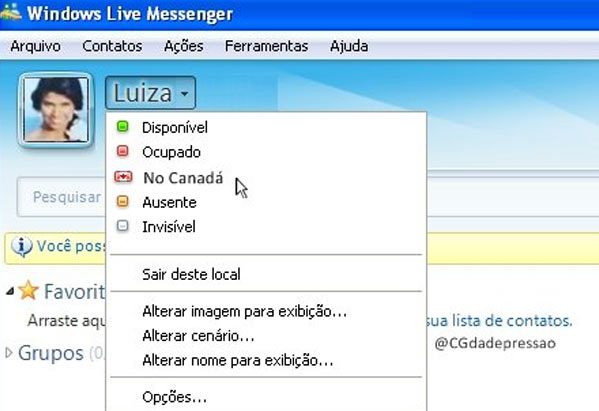This screenshot has height=411, width=599.
Task: Click the profile display picture thumbnail
Action: pos(56,110)
